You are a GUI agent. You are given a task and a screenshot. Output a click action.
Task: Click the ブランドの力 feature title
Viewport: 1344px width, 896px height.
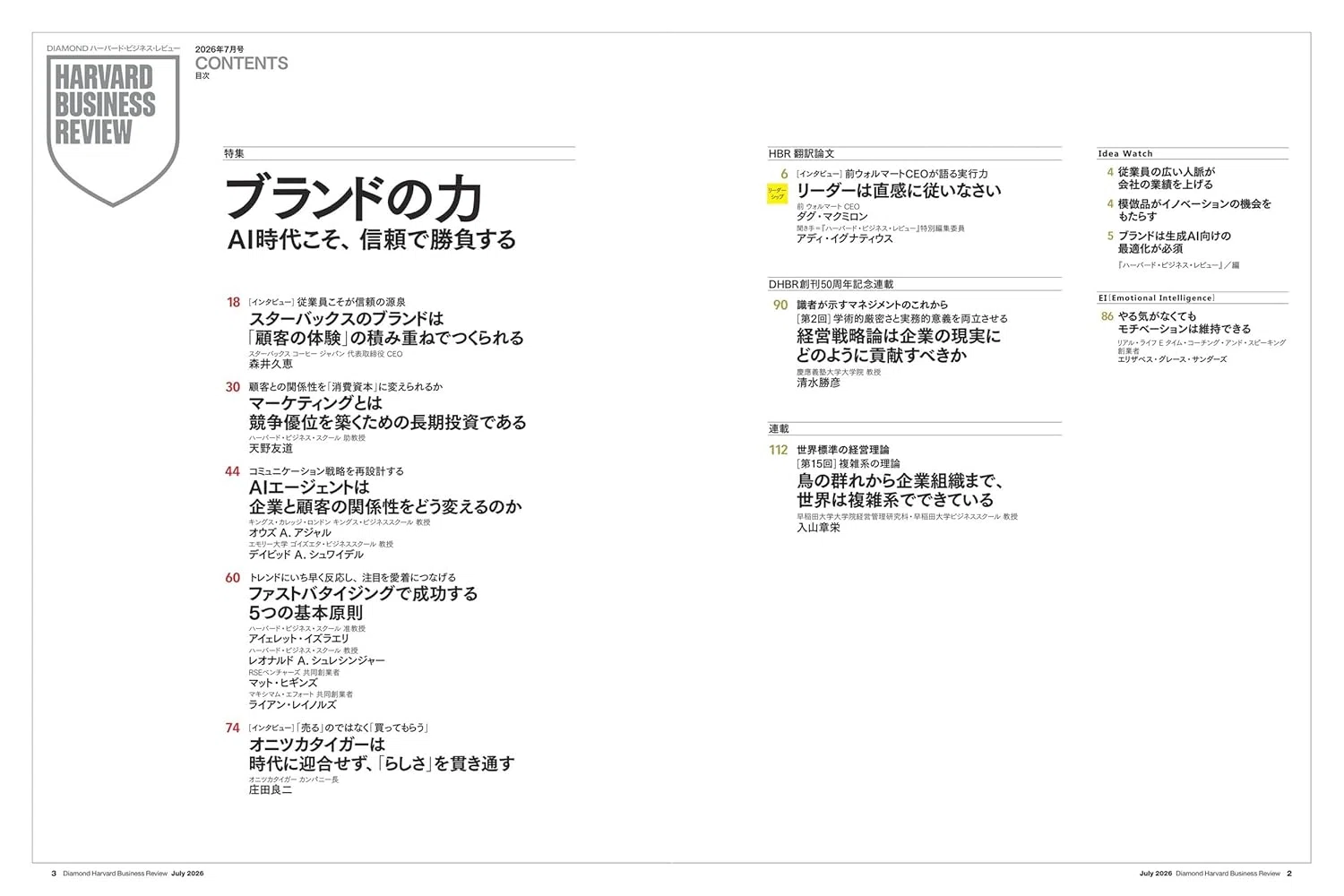click(354, 198)
